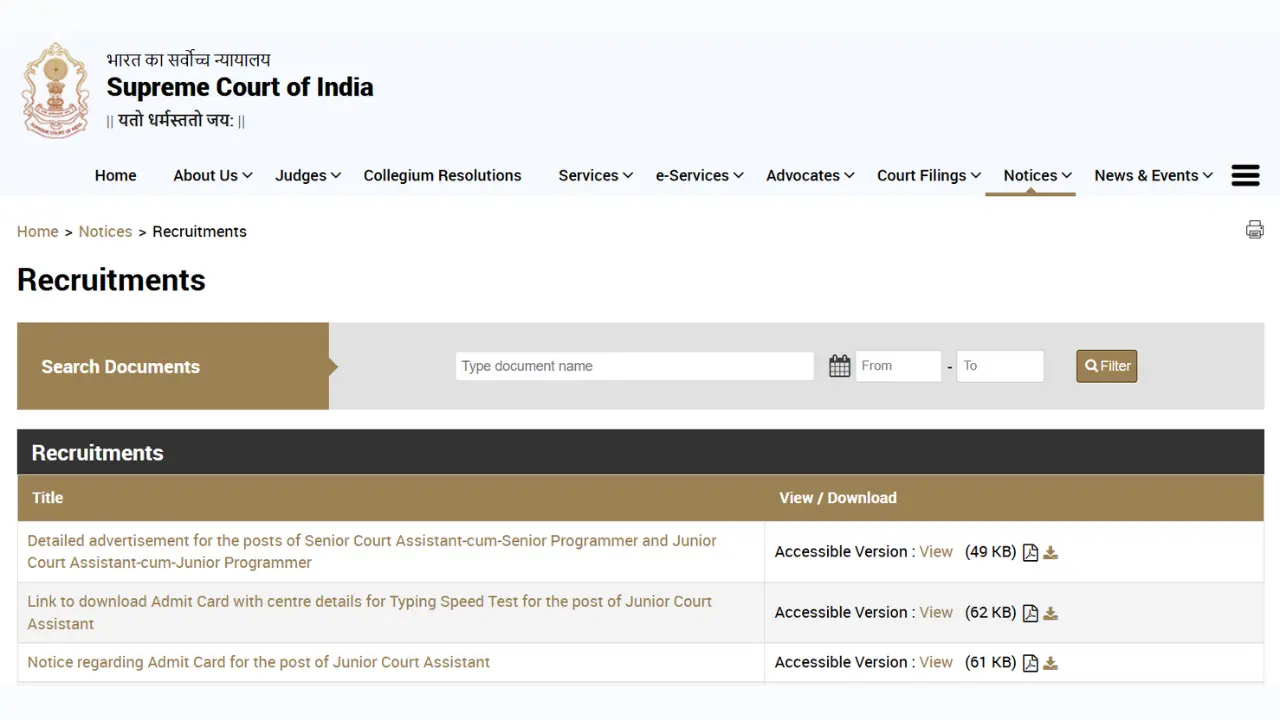The height and width of the screenshot is (720, 1280).
Task: Click the calendar icon in Search Documents
Action: [839, 366]
